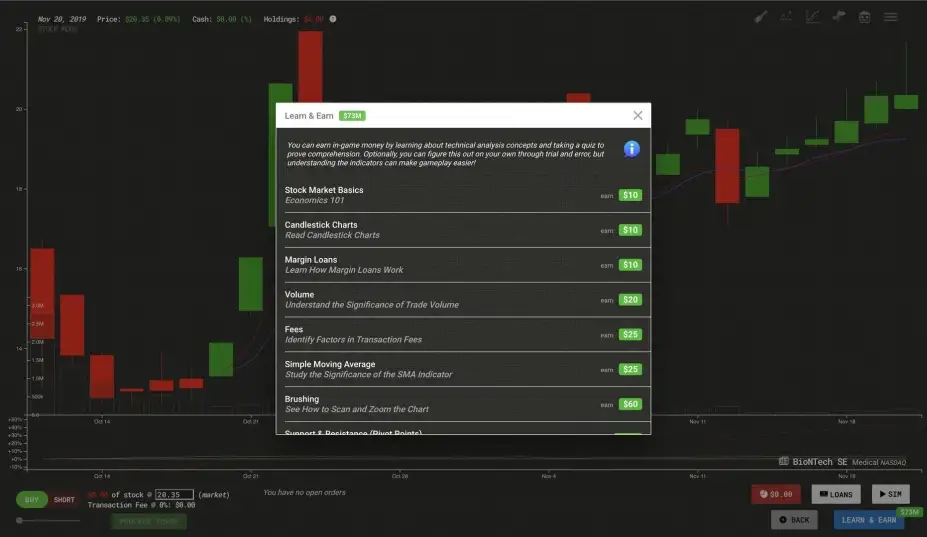Screen dimensions: 927x537
Task: Open the robot face icon in toolbar
Action: (864, 17)
